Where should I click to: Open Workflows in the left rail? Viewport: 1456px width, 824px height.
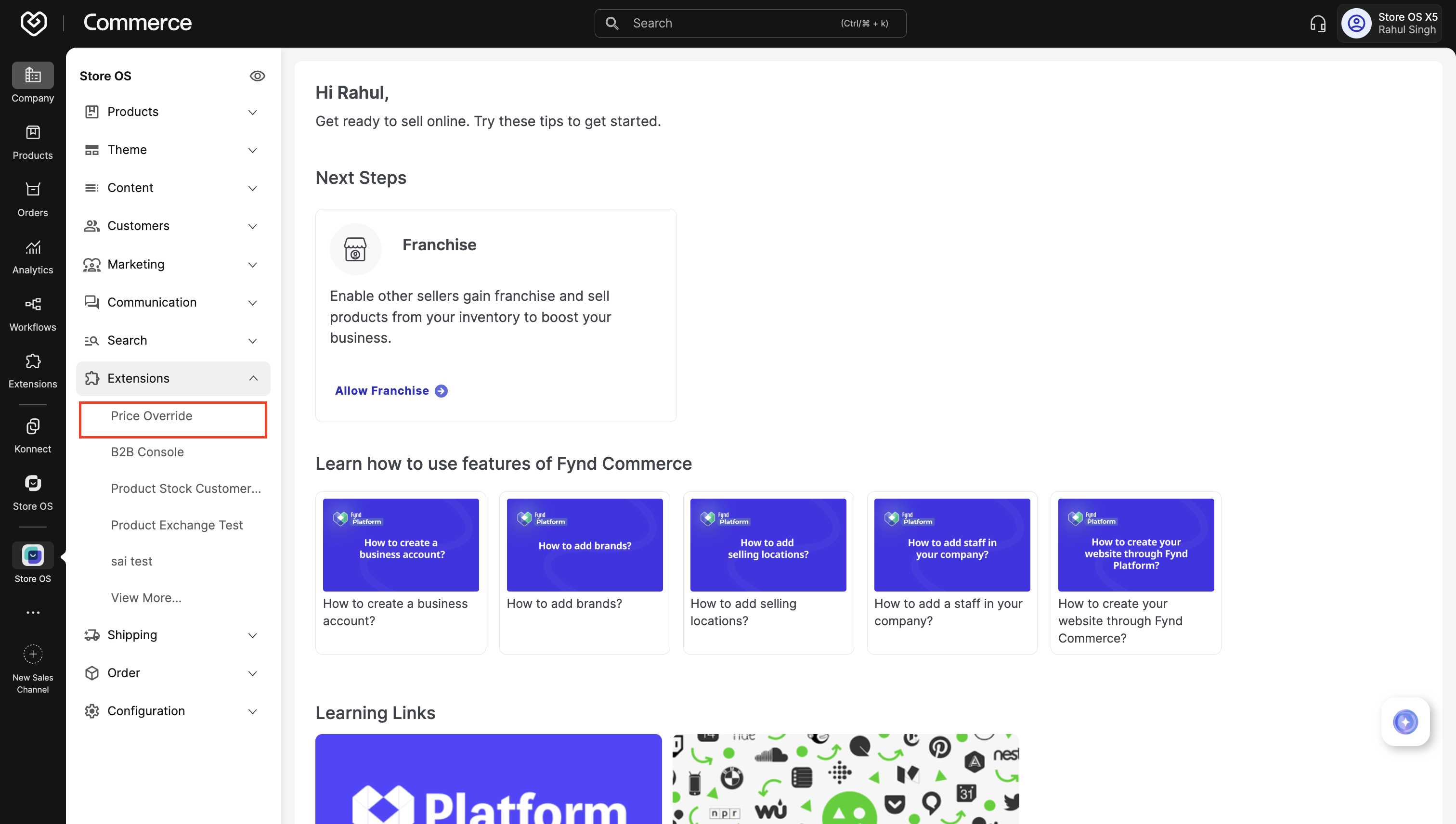click(x=33, y=314)
